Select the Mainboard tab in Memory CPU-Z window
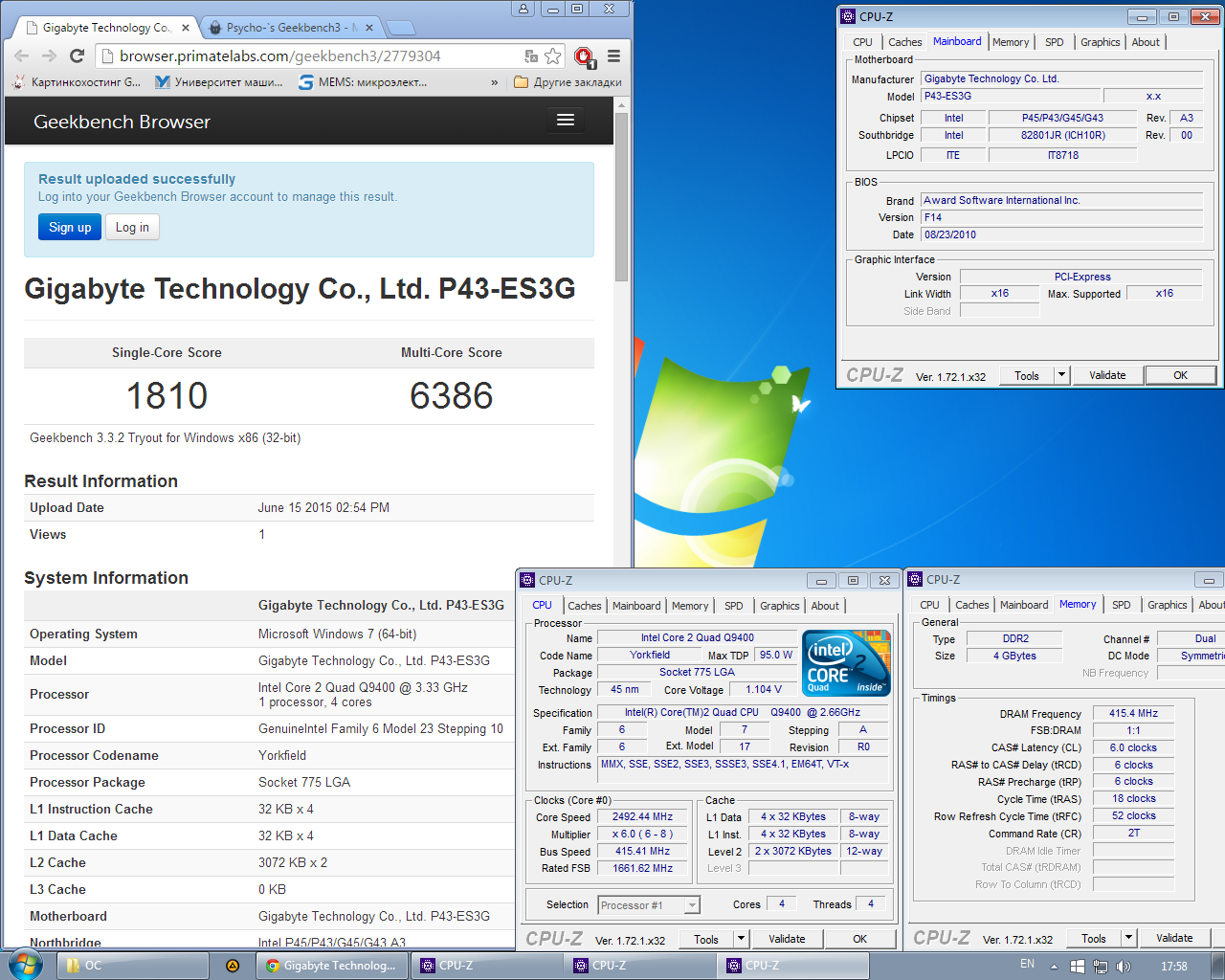The width and height of the screenshot is (1225, 980). (1024, 605)
